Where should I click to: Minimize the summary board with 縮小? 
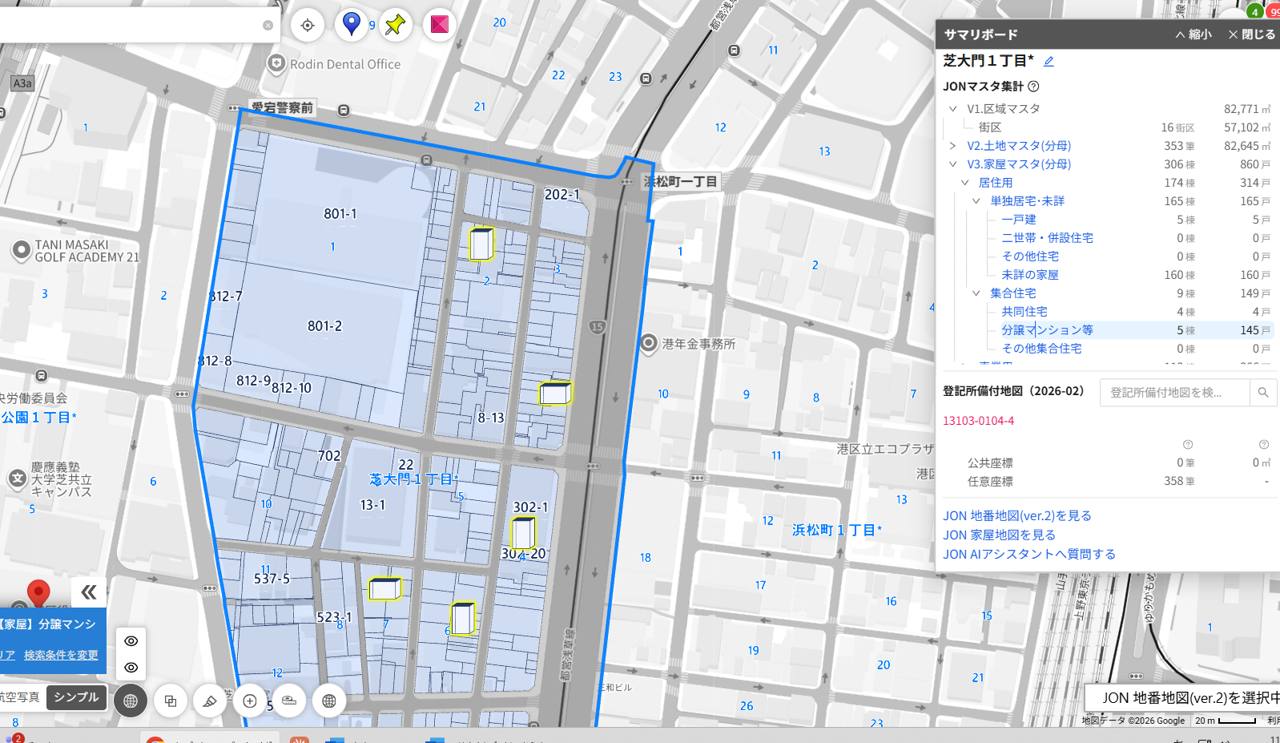[1193, 34]
